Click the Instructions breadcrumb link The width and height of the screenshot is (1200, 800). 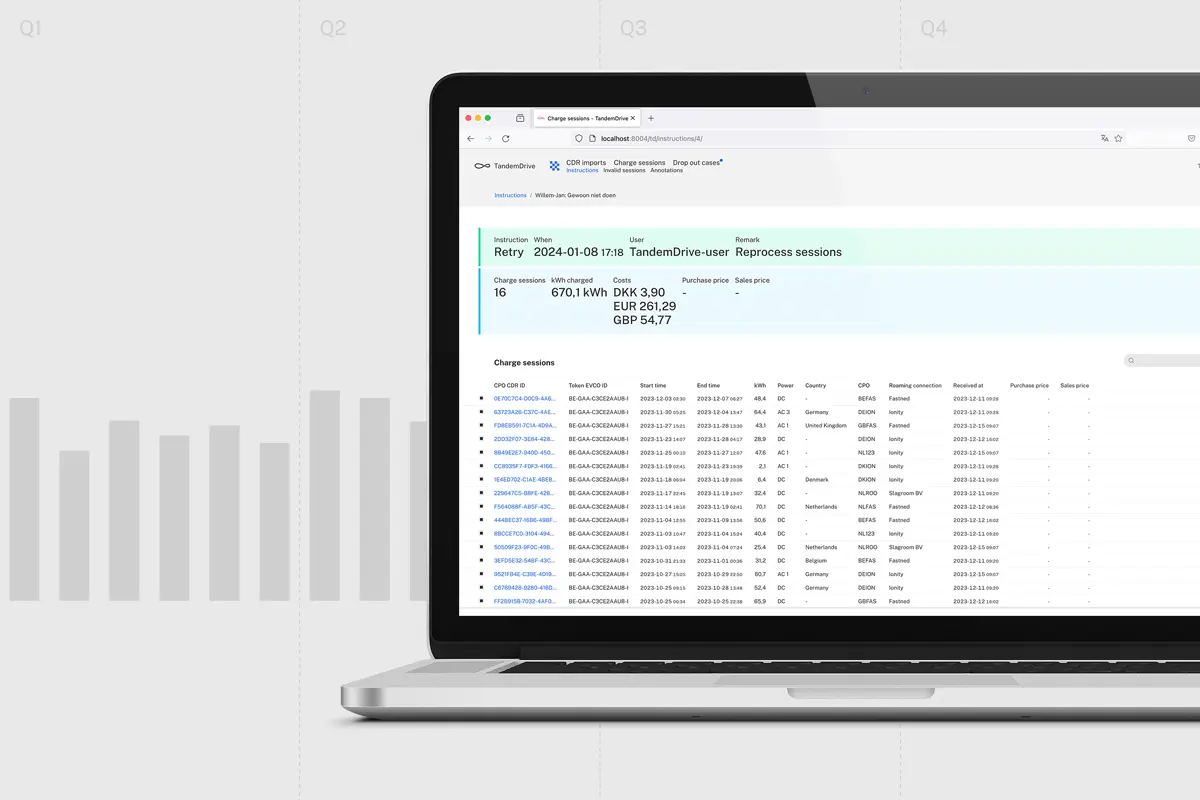coord(510,196)
